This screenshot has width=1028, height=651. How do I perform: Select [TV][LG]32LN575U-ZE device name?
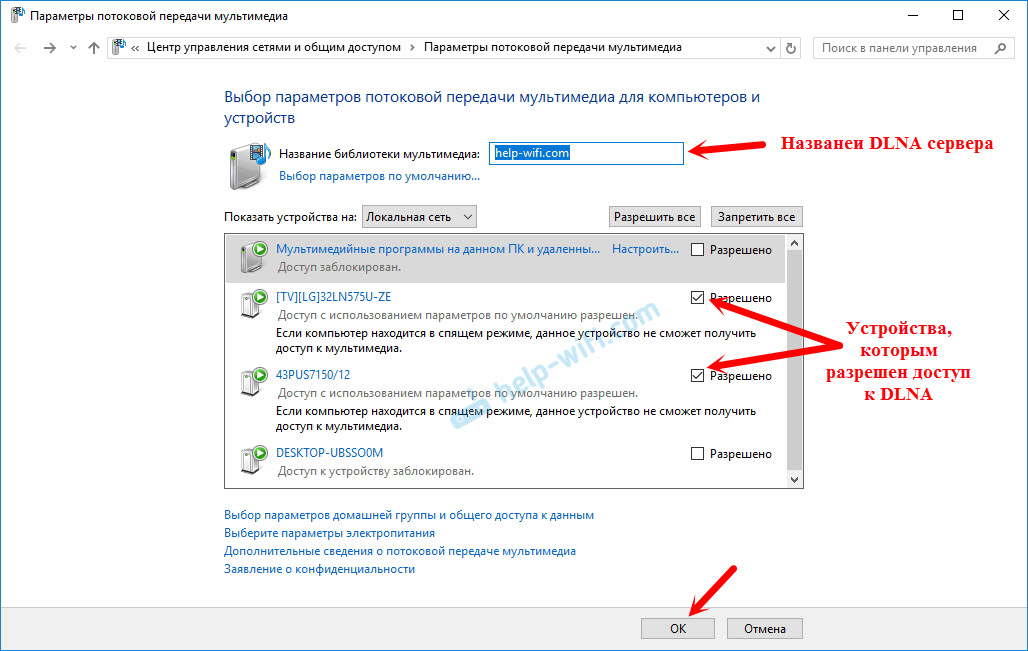(333, 297)
